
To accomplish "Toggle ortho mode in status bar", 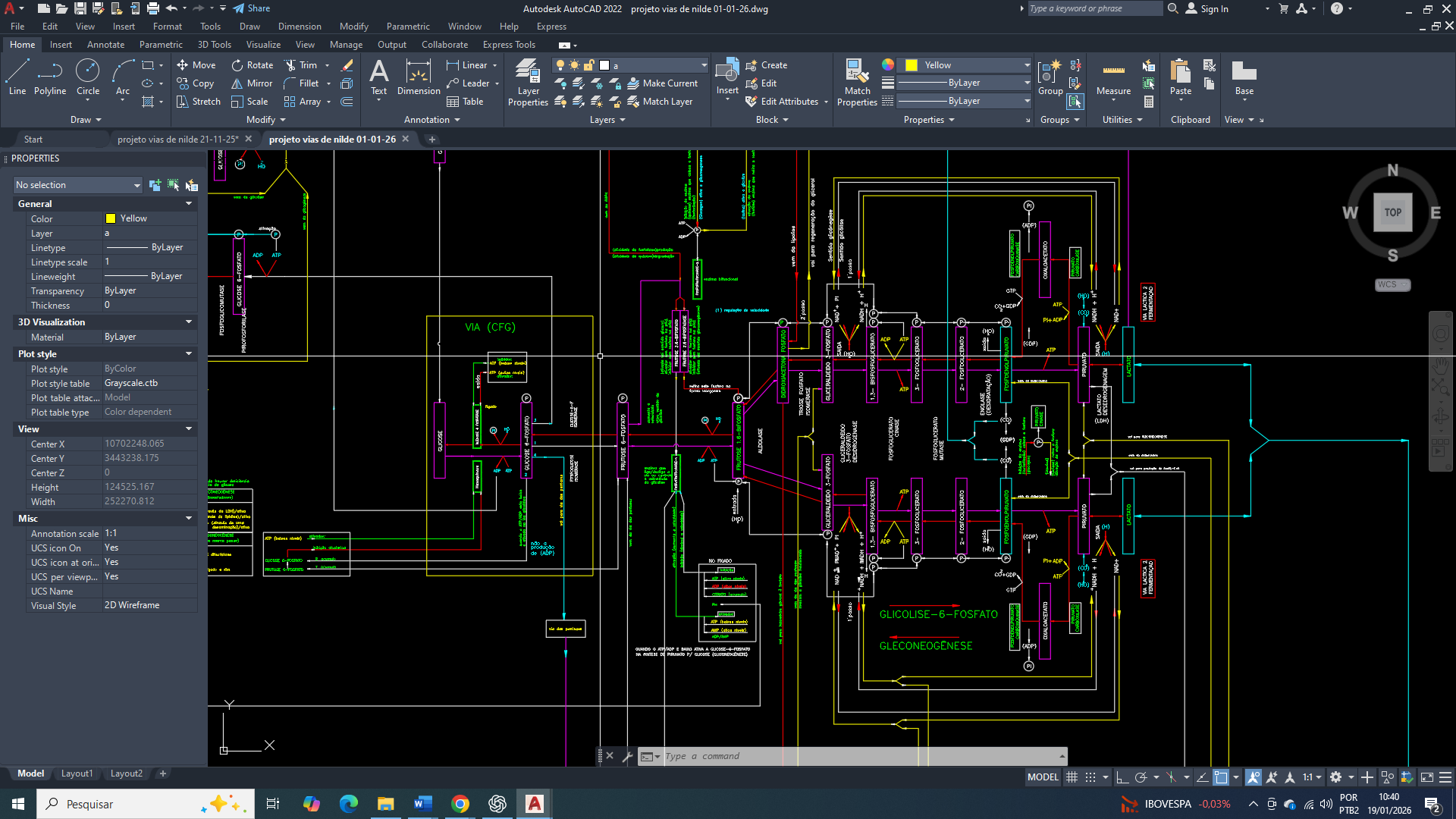I will 1123,777.
